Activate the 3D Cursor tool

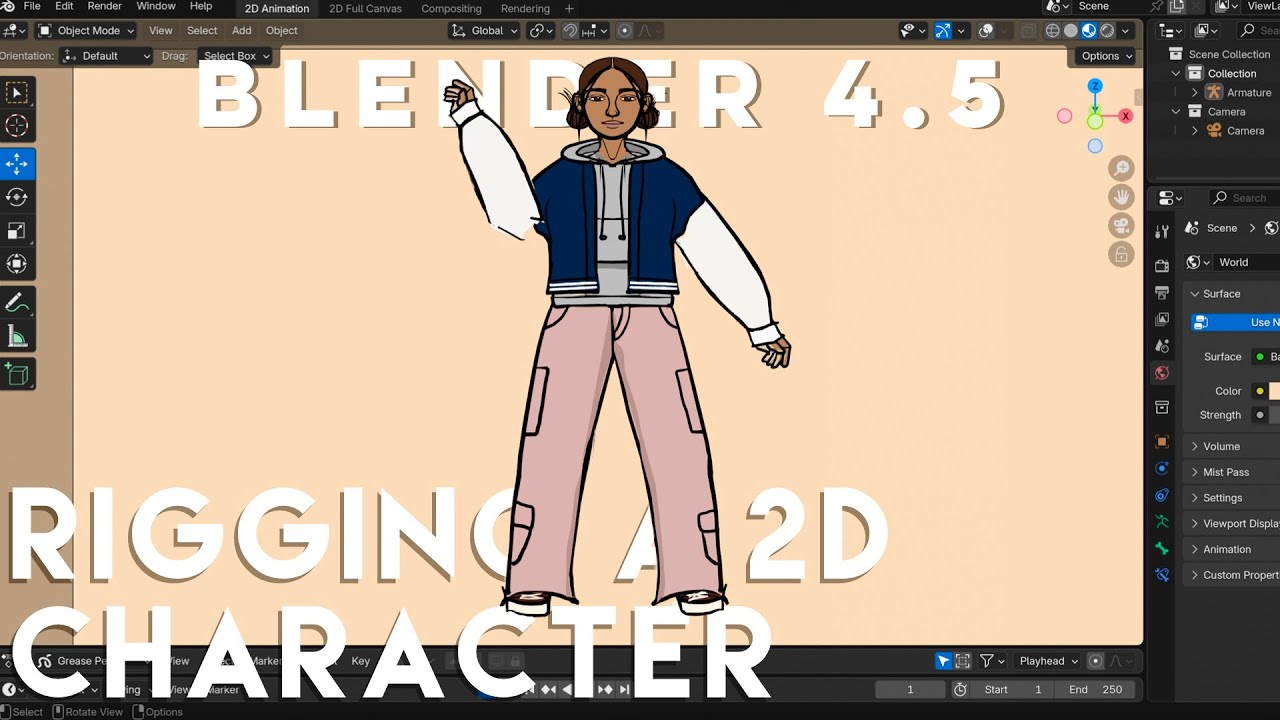pos(17,126)
